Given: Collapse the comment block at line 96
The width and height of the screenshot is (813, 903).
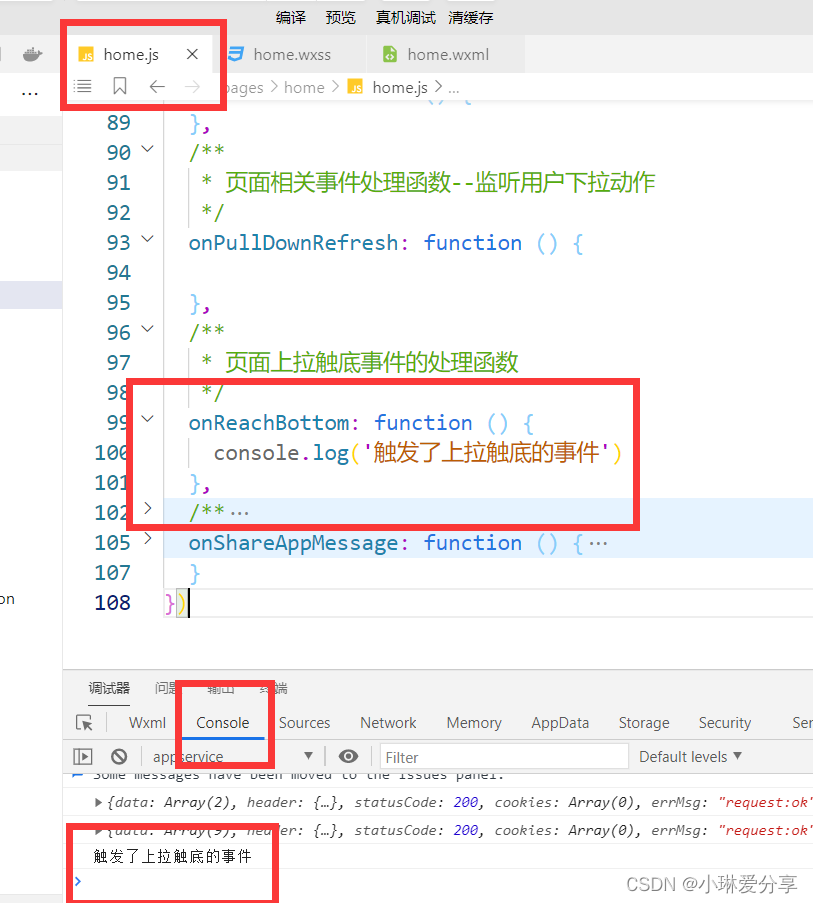Looking at the screenshot, I should coord(147,329).
